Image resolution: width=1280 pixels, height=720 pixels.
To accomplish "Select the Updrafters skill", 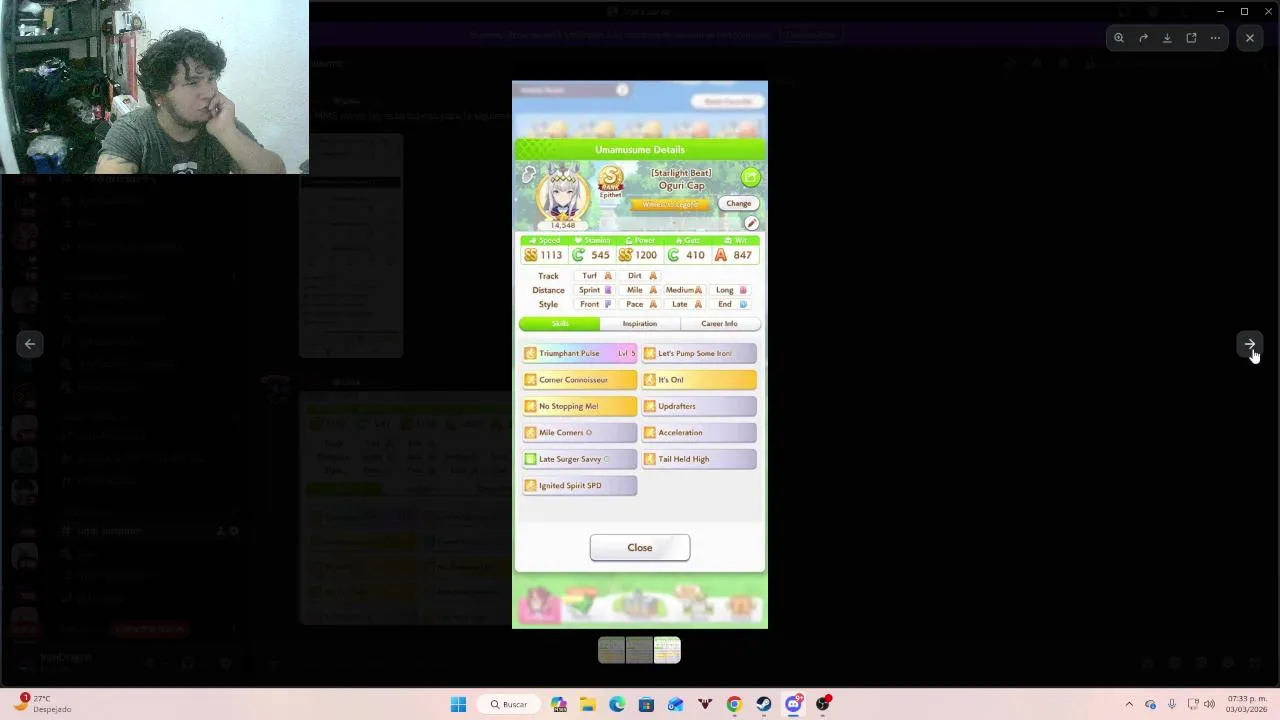I will 699,406.
